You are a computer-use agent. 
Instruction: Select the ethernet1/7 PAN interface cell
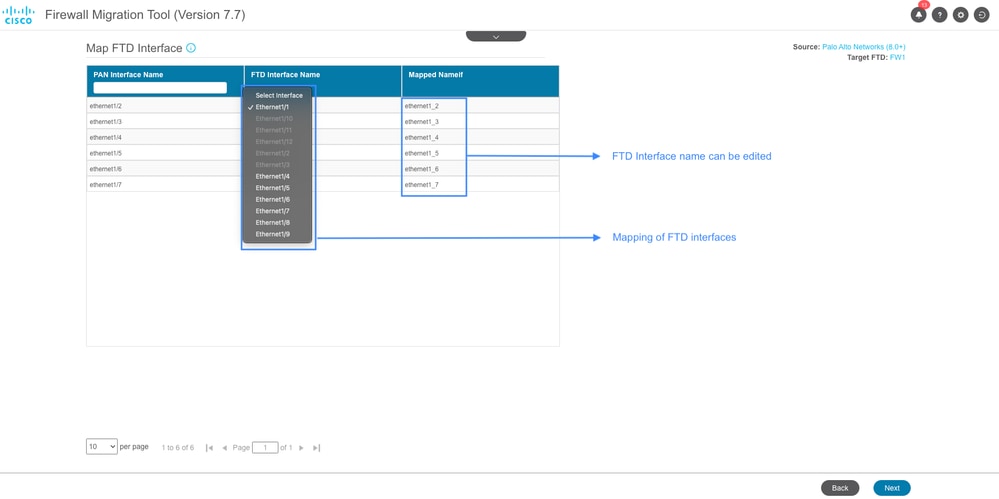tap(165, 184)
